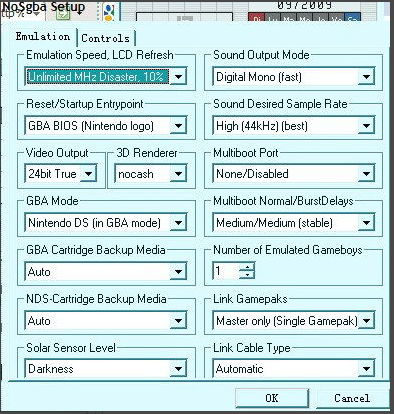The image size is (394, 414).
Task: Cancel the NoSgba Setup dialog
Action: tap(352, 398)
